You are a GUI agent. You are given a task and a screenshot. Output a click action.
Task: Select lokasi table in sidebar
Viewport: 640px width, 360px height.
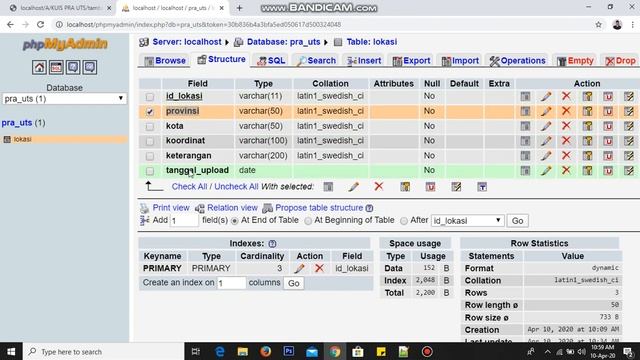pos(22,139)
